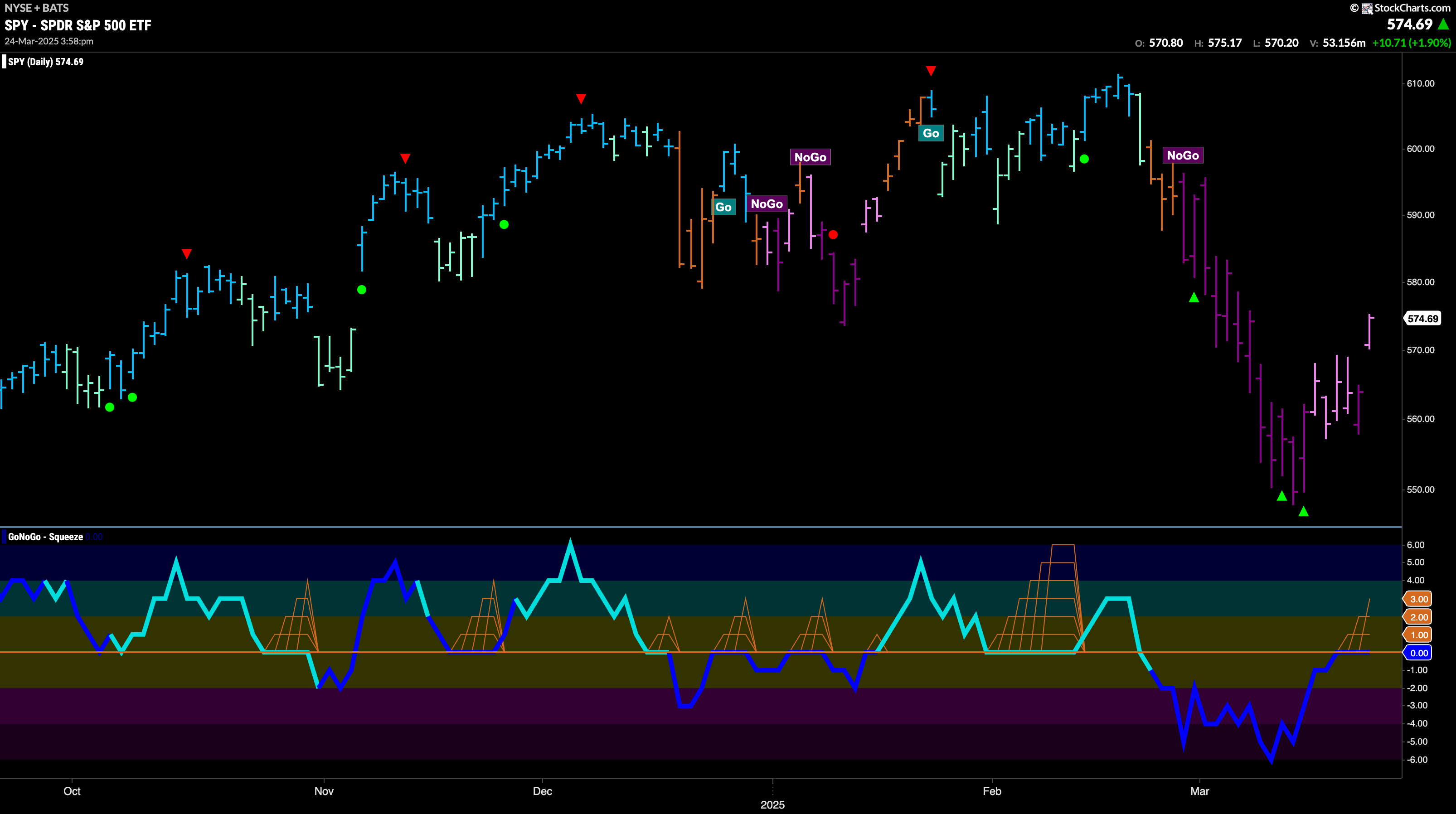The image size is (1456, 814).
Task: Click the 550.00 price axis label
Action: [1420, 489]
